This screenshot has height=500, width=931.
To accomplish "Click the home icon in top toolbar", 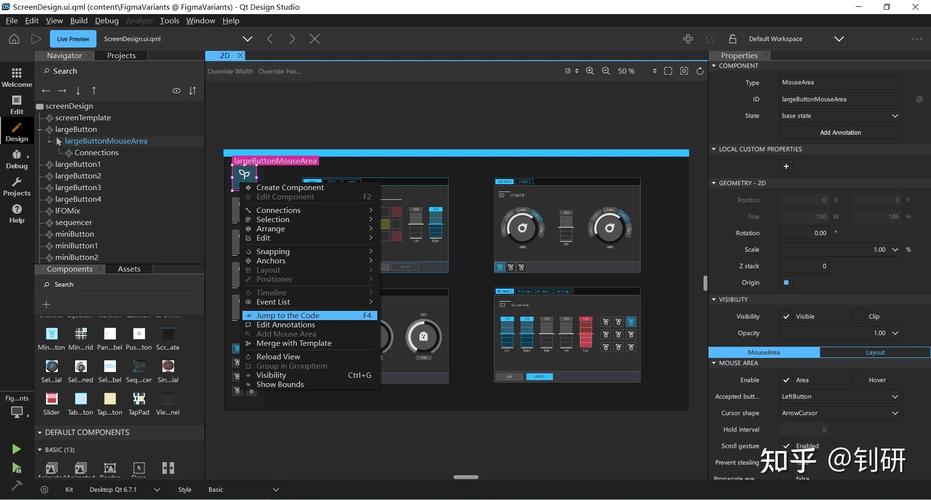I will tap(14, 39).
